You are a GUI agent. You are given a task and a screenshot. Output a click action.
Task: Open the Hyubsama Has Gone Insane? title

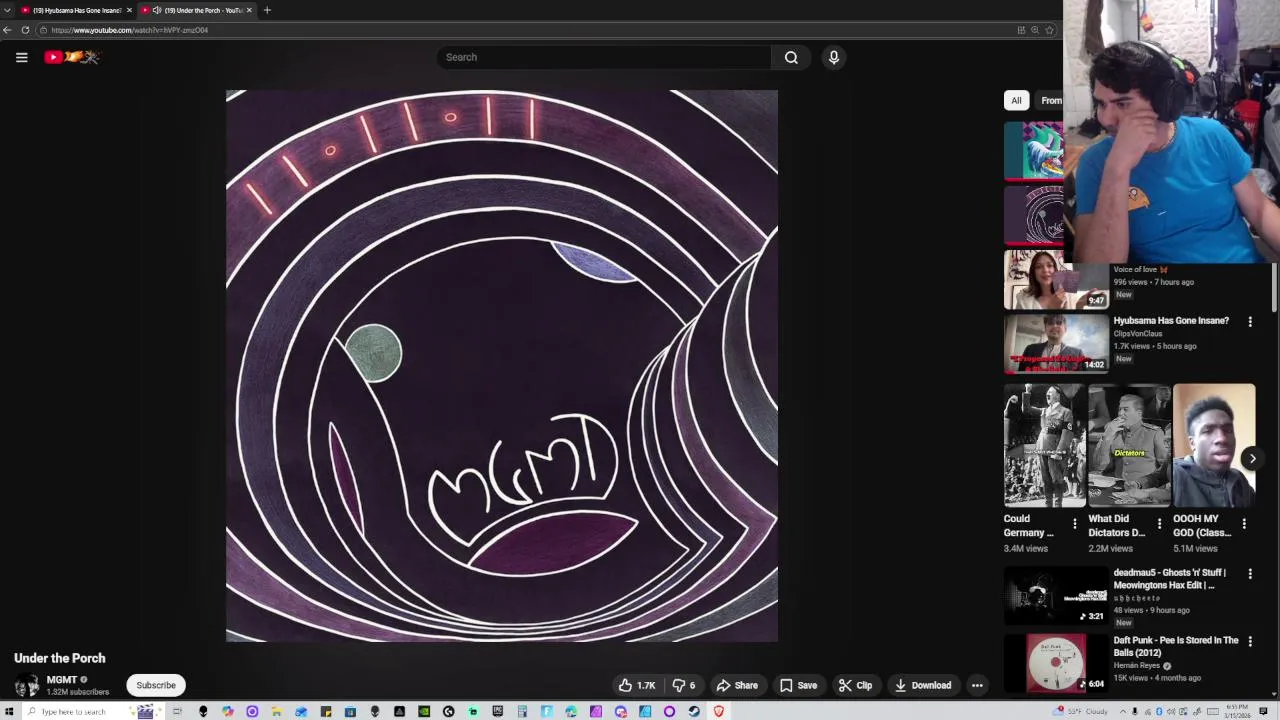coord(1171,321)
